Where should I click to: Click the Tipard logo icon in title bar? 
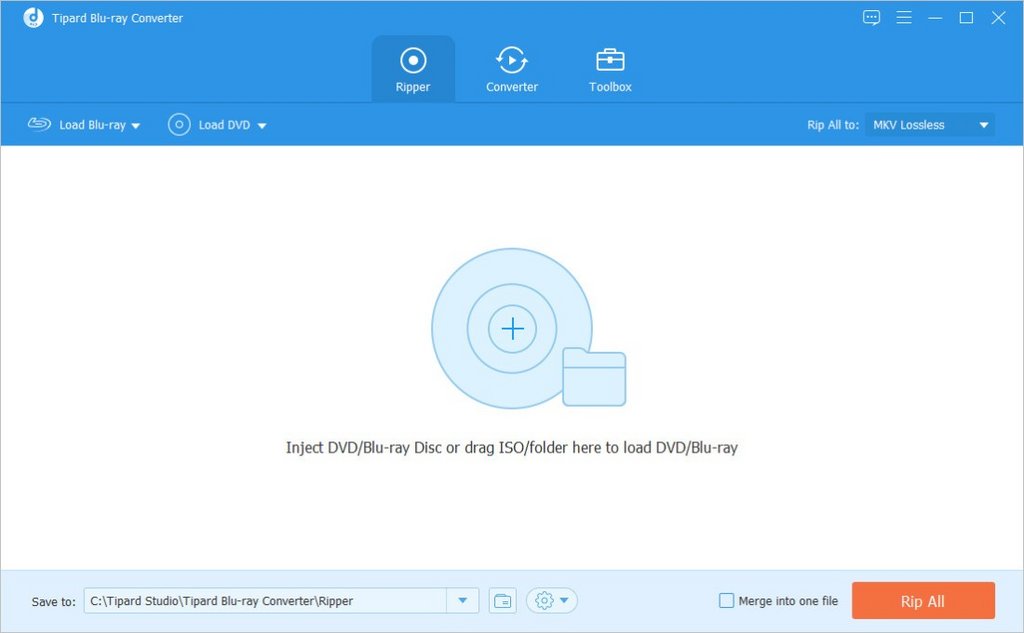click(33, 18)
